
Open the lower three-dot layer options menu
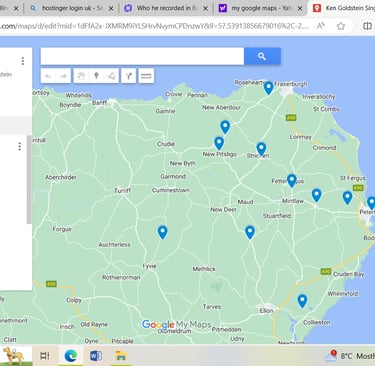click(20, 146)
